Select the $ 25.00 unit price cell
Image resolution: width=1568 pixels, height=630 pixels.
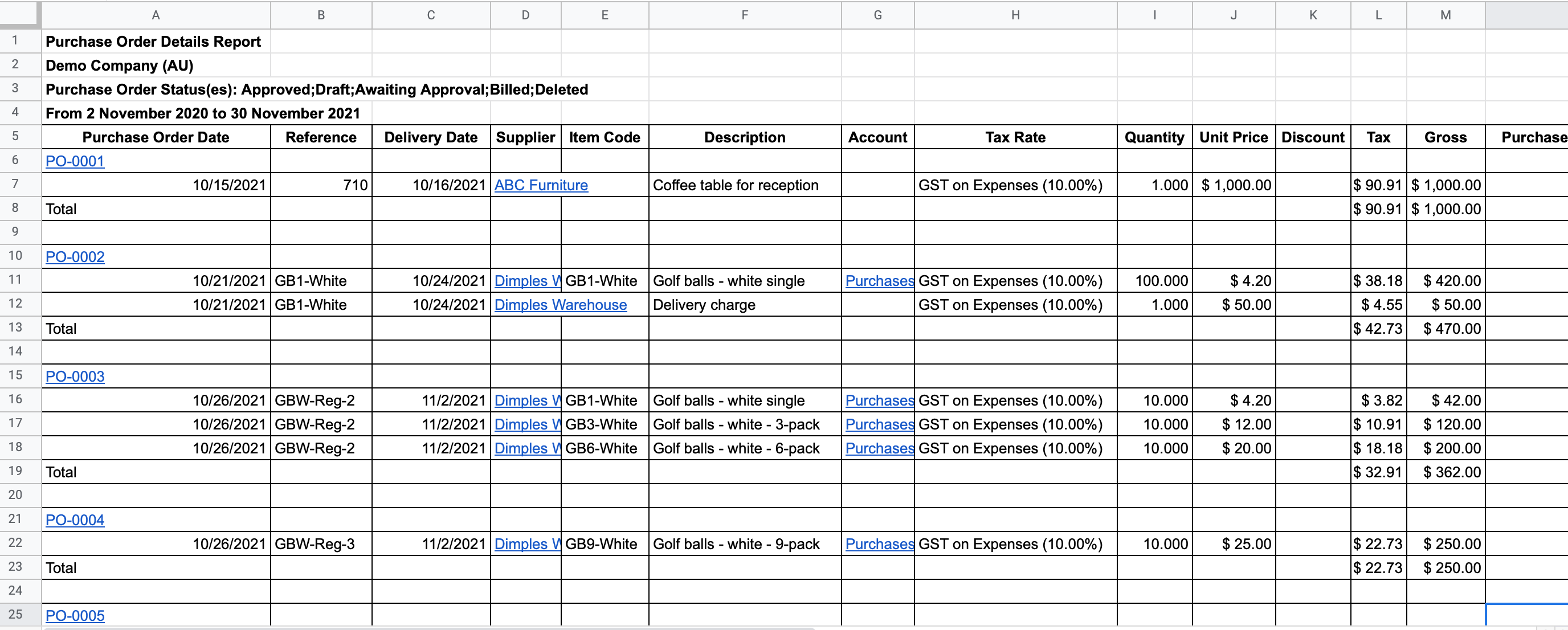[x=1234, y=544]
